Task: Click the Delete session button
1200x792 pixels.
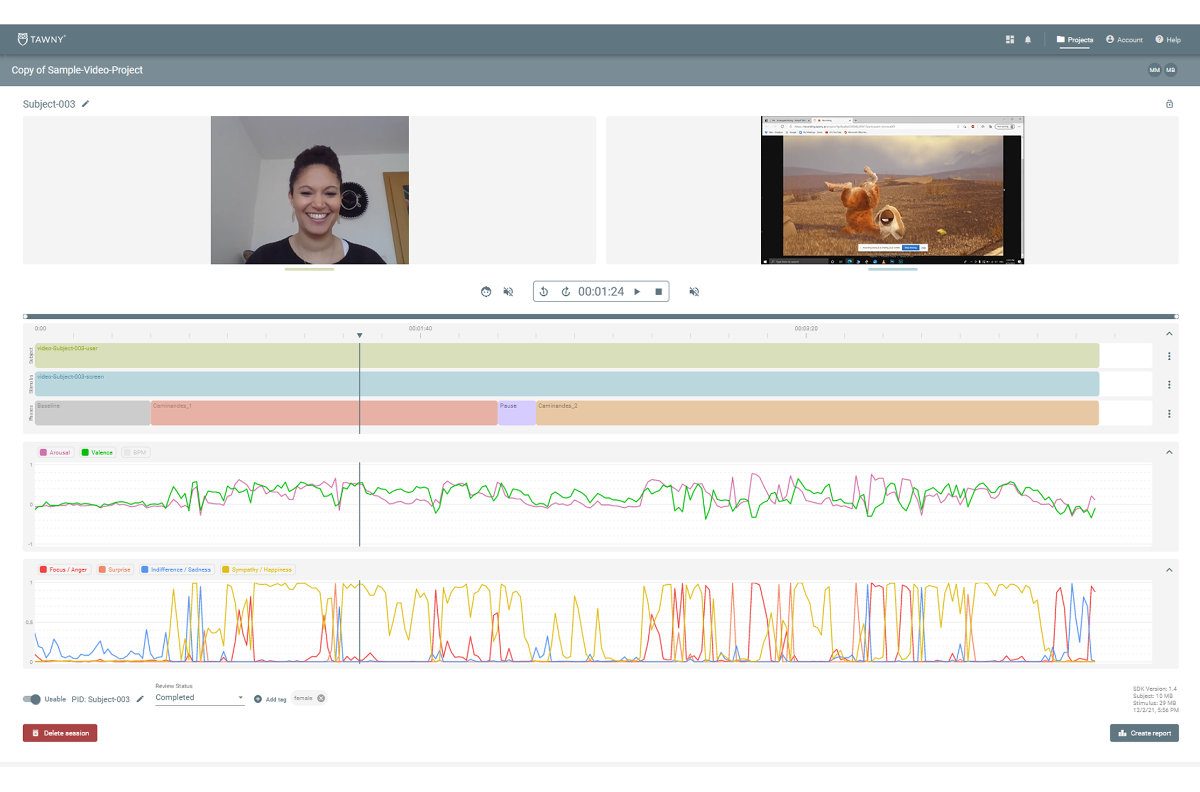Action: click(x=60, y=733)
